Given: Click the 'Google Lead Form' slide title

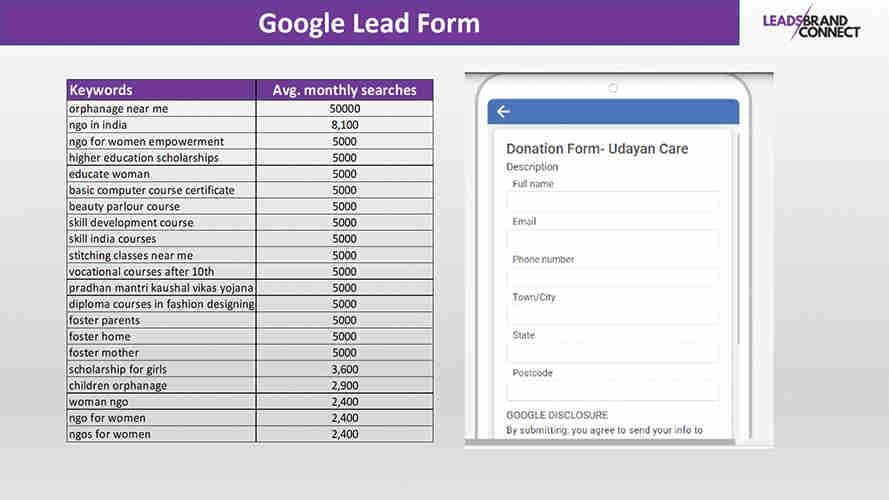Looking at the screenshot, I should click(x=369, y=23).
